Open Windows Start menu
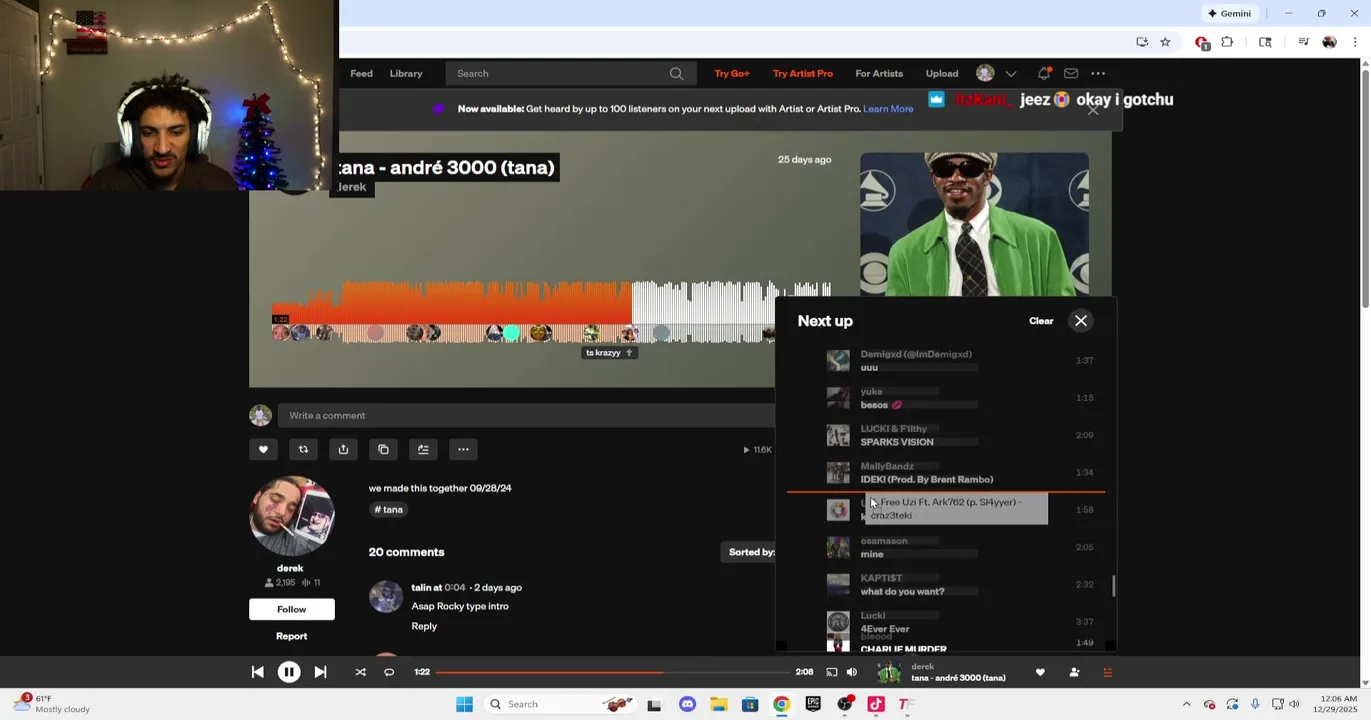1371x720 pixels. click(x=464, y=704)
